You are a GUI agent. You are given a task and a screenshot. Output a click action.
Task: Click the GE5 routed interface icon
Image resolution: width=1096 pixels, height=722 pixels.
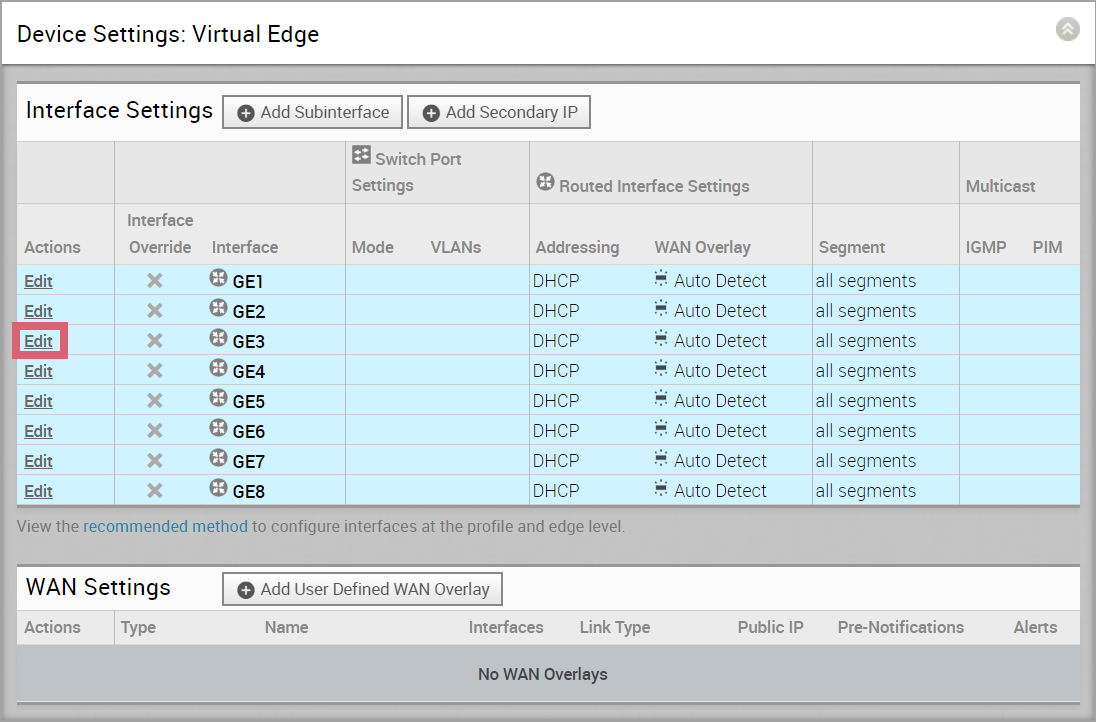(219, 399)
